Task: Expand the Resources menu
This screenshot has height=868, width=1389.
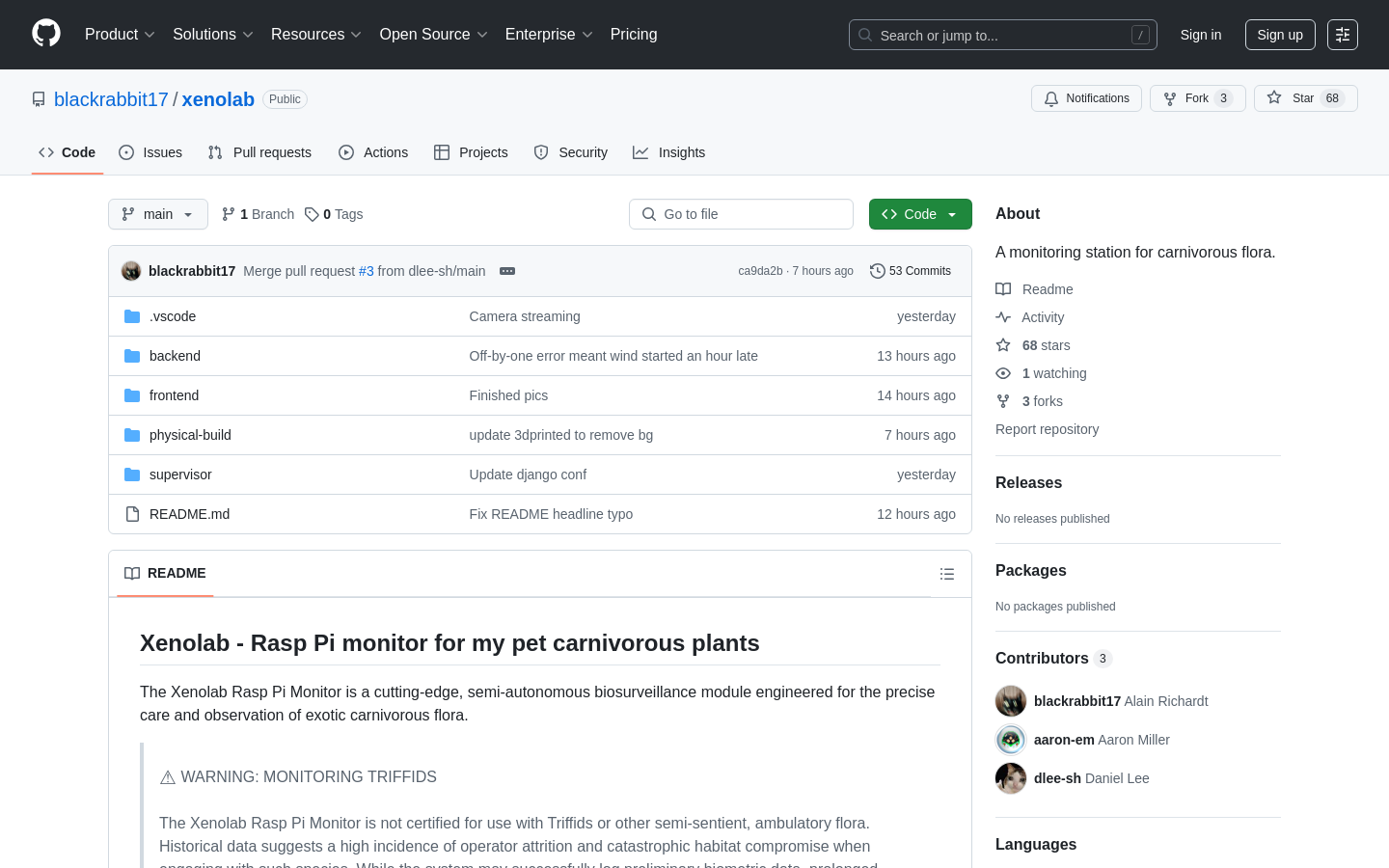Action: pos(315,34)
